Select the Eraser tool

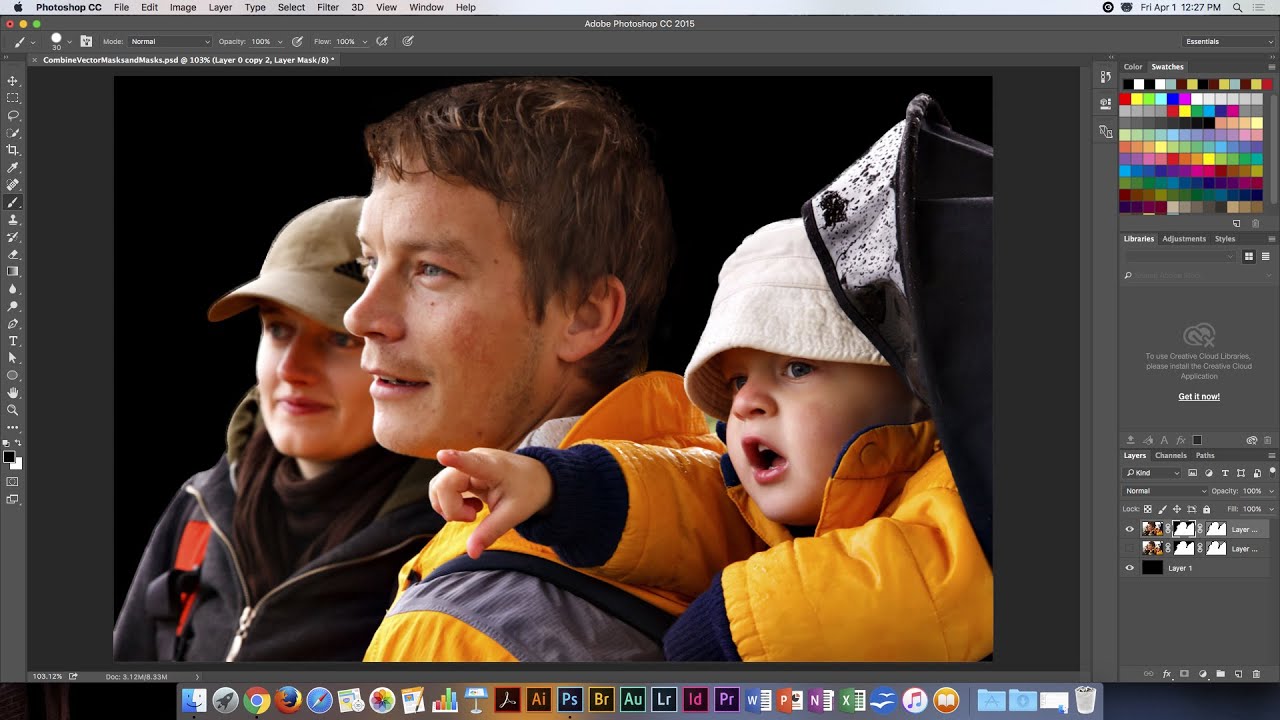13,254
